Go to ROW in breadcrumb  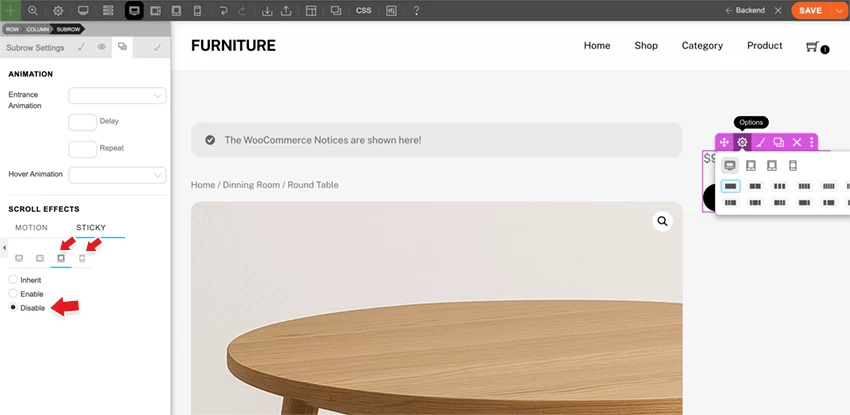click(12, 29)
